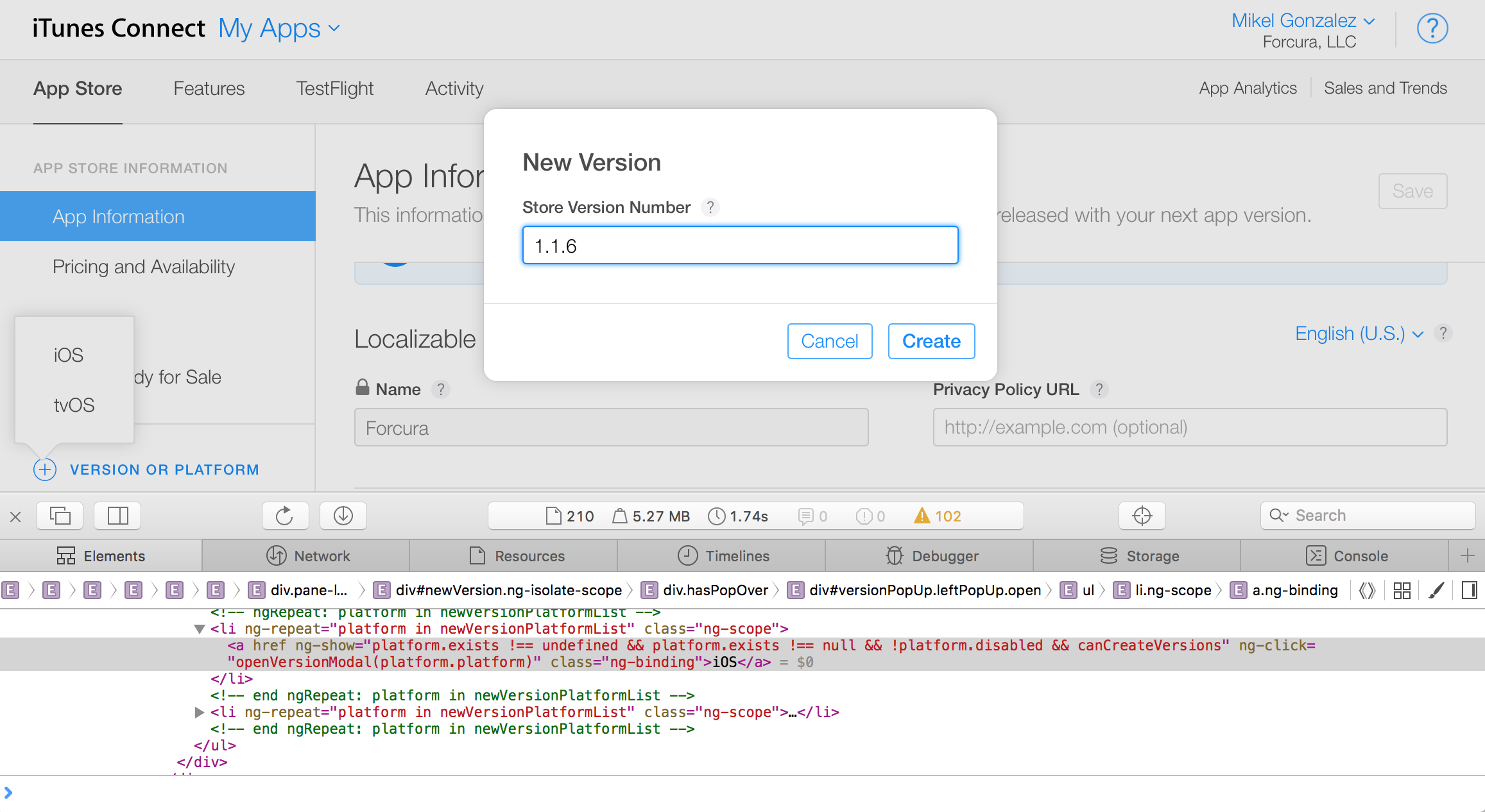This screenshot has height=812, width=1485.
Task: Click the reload page icon in inspector
Action: 284,516
